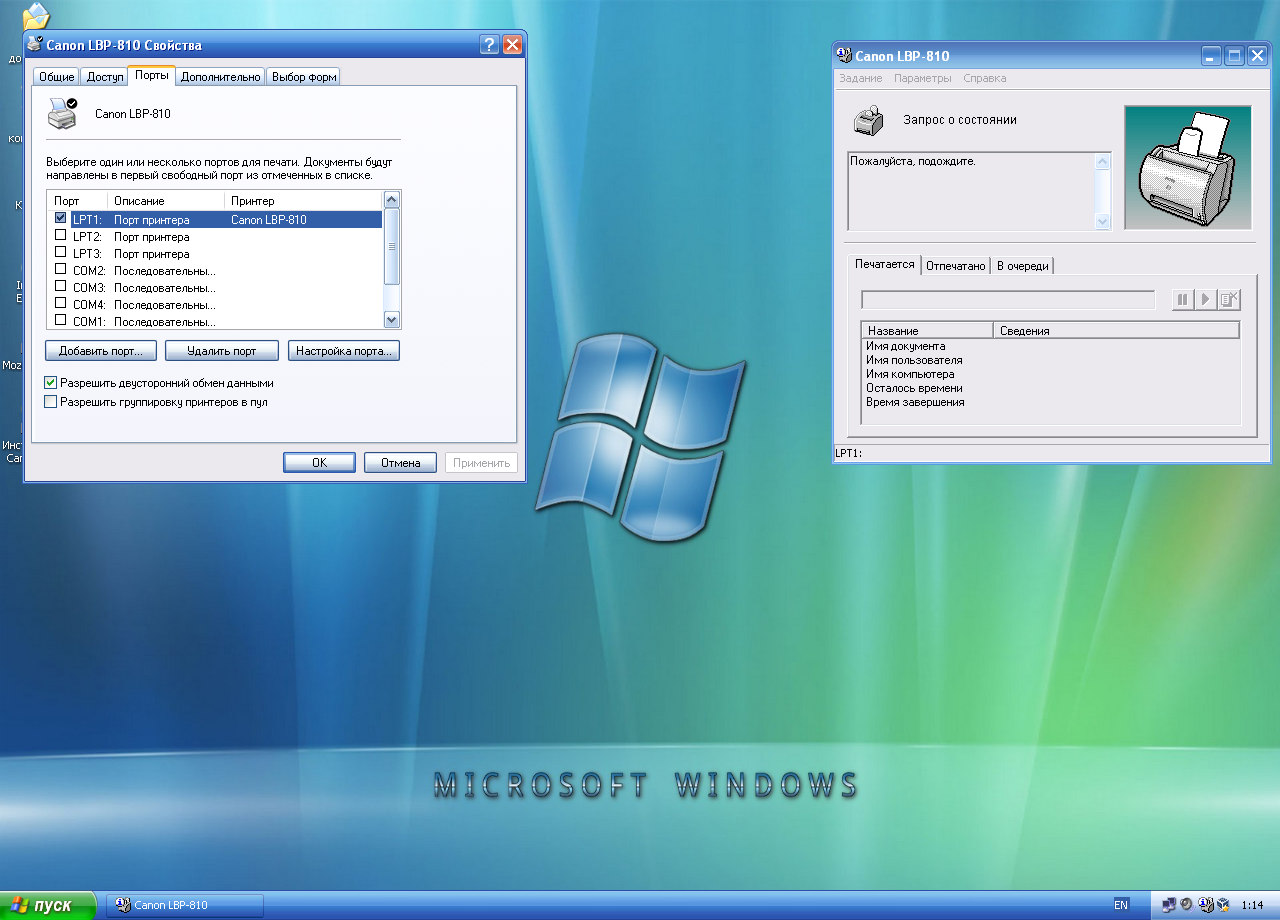Viewport: 1280px width, 920px height.
Task: Open the Задание menu
Action: tap(861, 78)
